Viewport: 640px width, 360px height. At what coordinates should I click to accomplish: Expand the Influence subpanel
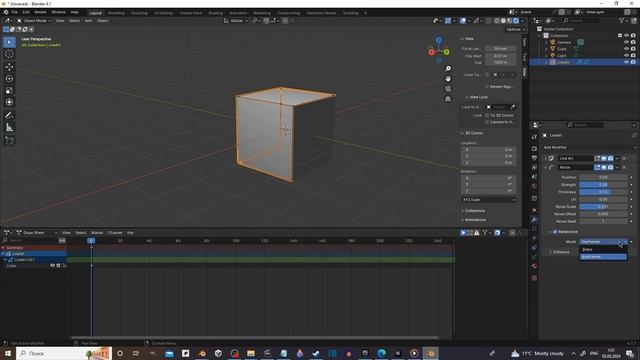coord(560,252)
